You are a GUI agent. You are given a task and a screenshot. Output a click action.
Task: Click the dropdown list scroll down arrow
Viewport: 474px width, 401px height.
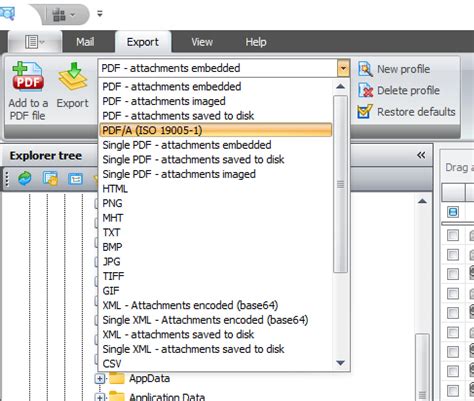coord(340,363)
